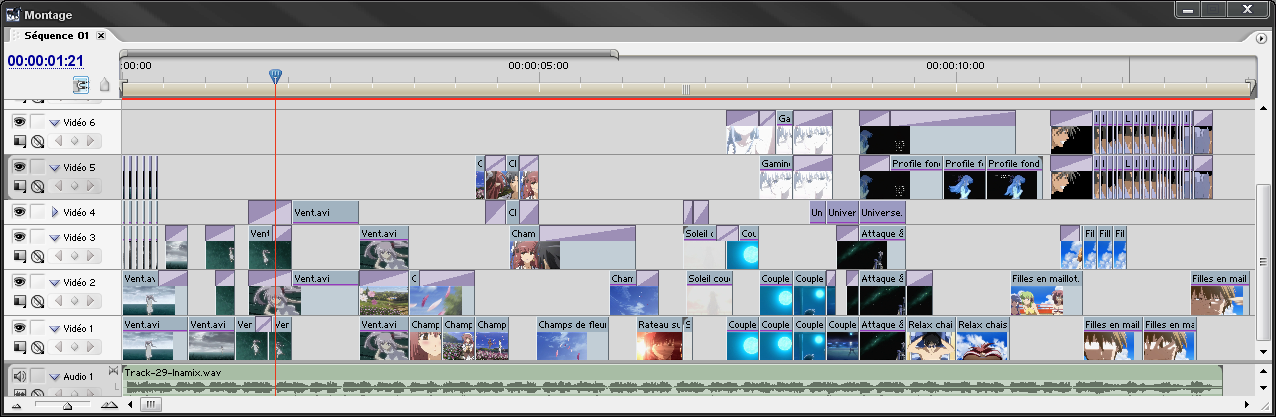Collapse the Vidéo 5 track
1276x417 pixels.
tap(54, 168)
